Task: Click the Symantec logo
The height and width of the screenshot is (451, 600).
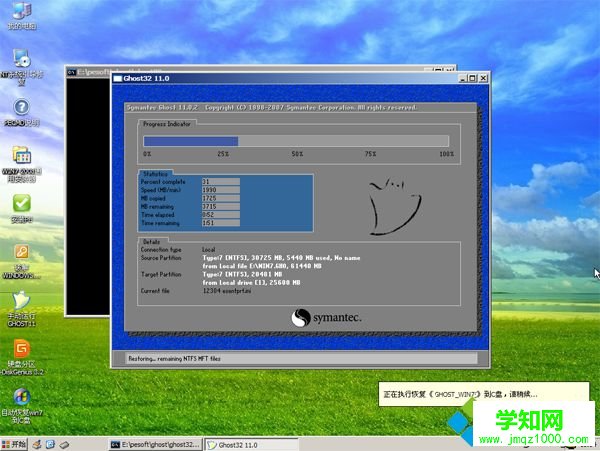Action: [x=326, y=318]
